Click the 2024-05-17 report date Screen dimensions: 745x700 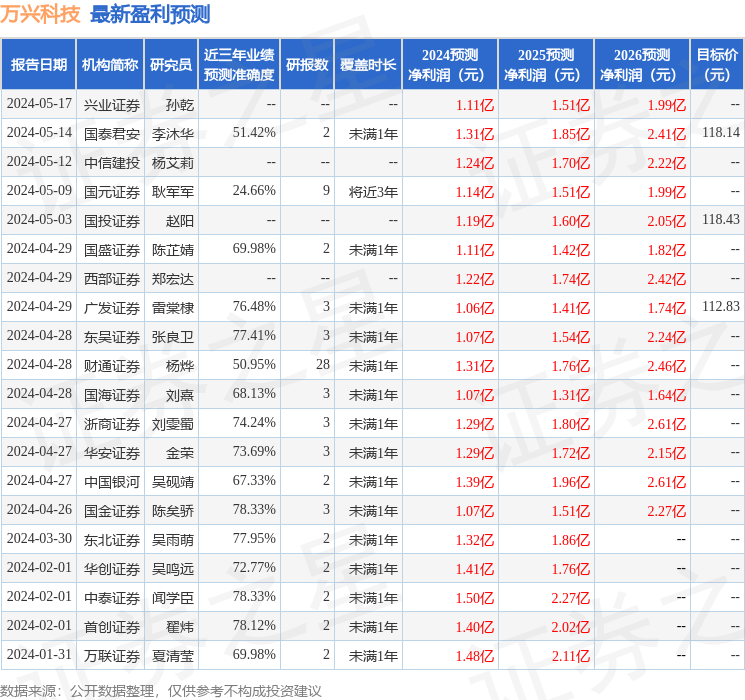(x=39, y=104)
